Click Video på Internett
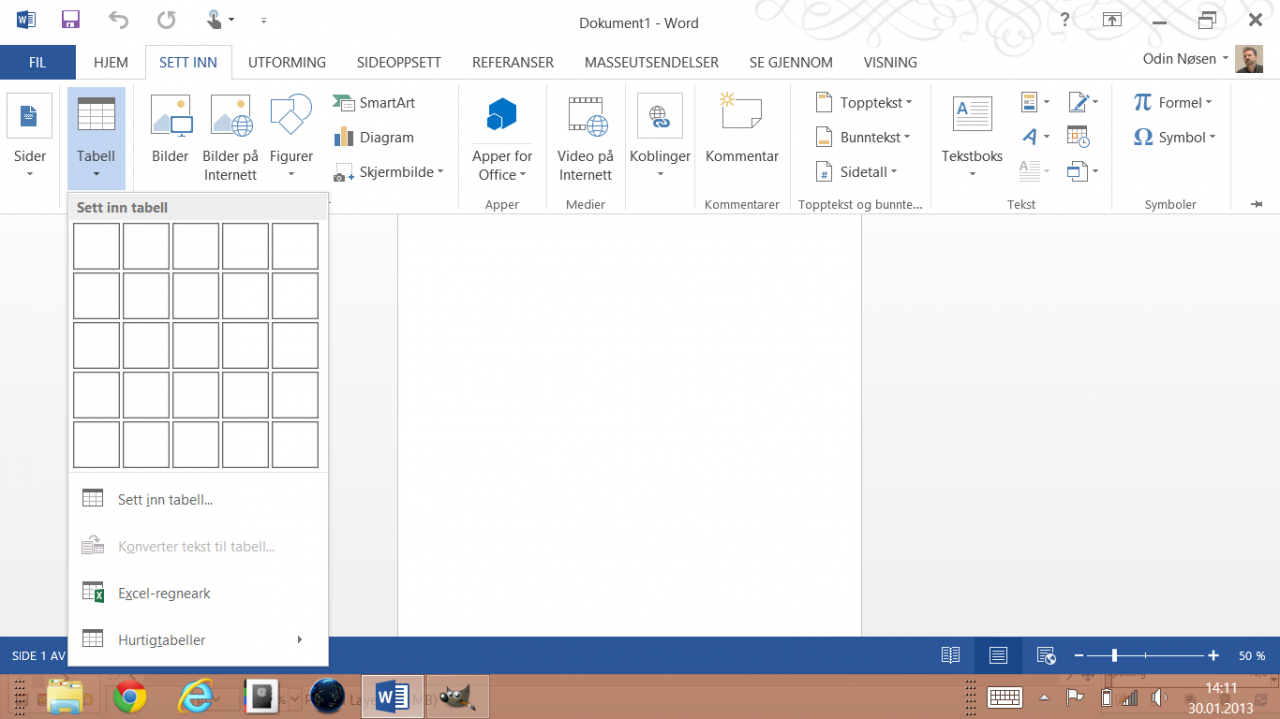 (585, 138)
